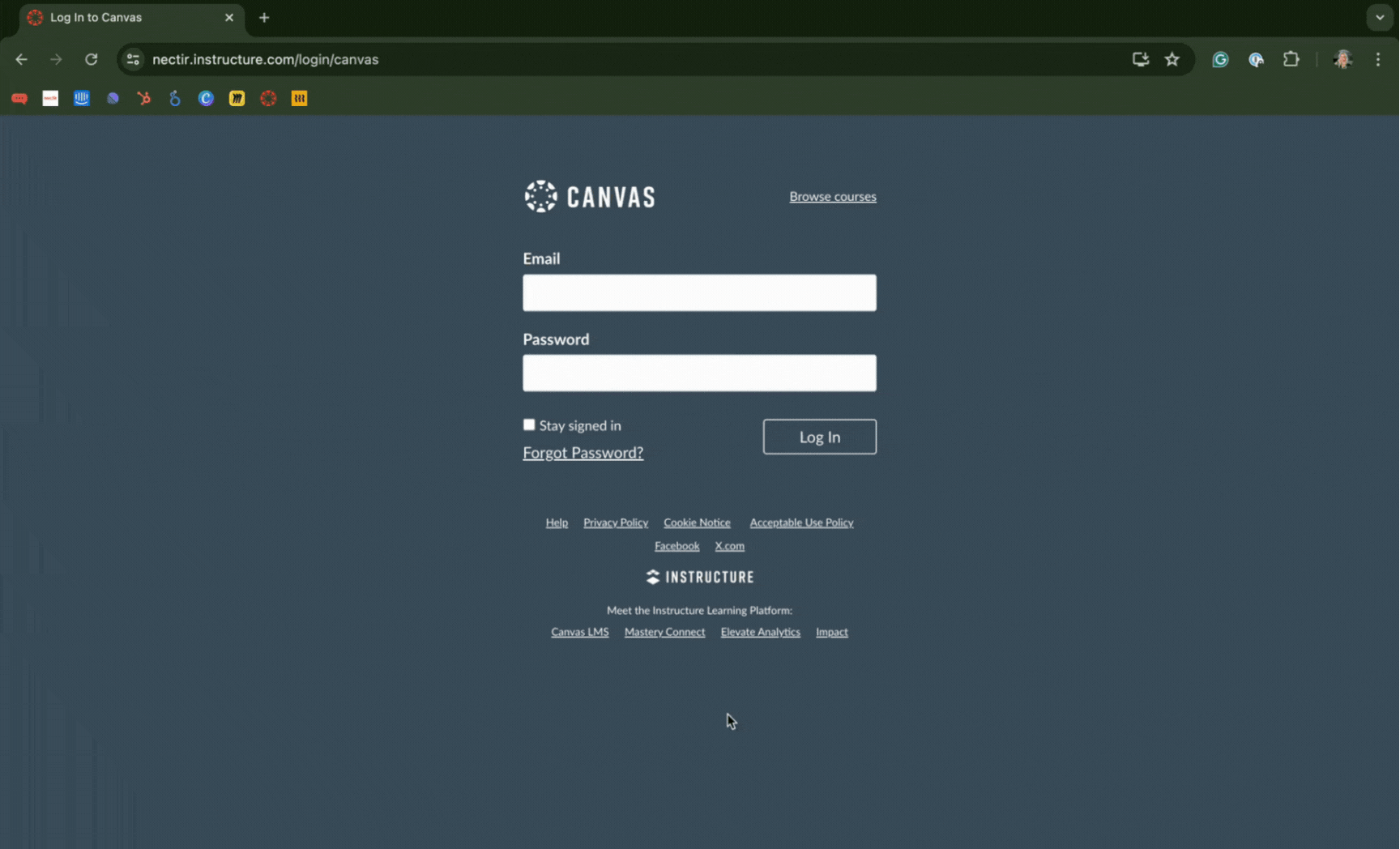Open the purple circle bookmark
This screenshot has width=1400, height=849.
tap(113, 99)
